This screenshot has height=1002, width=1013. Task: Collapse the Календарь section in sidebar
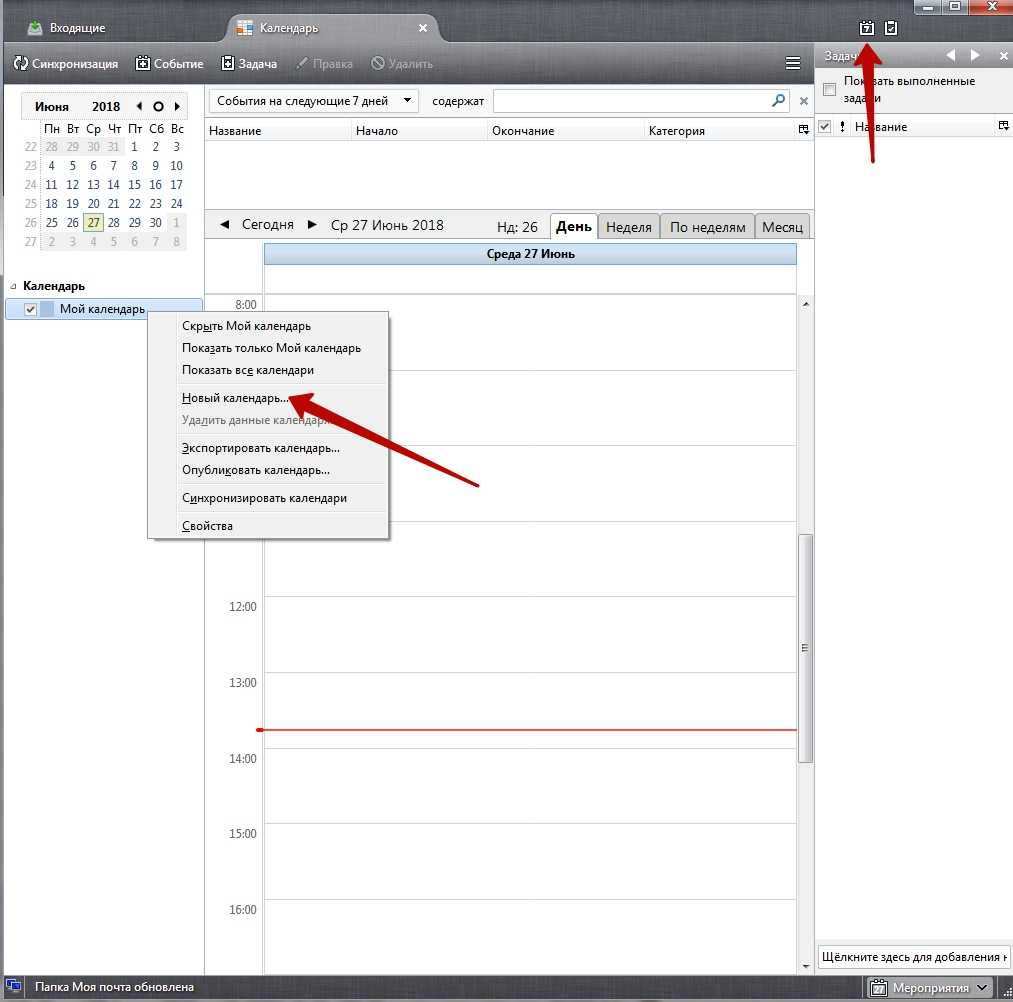point(13,286)
